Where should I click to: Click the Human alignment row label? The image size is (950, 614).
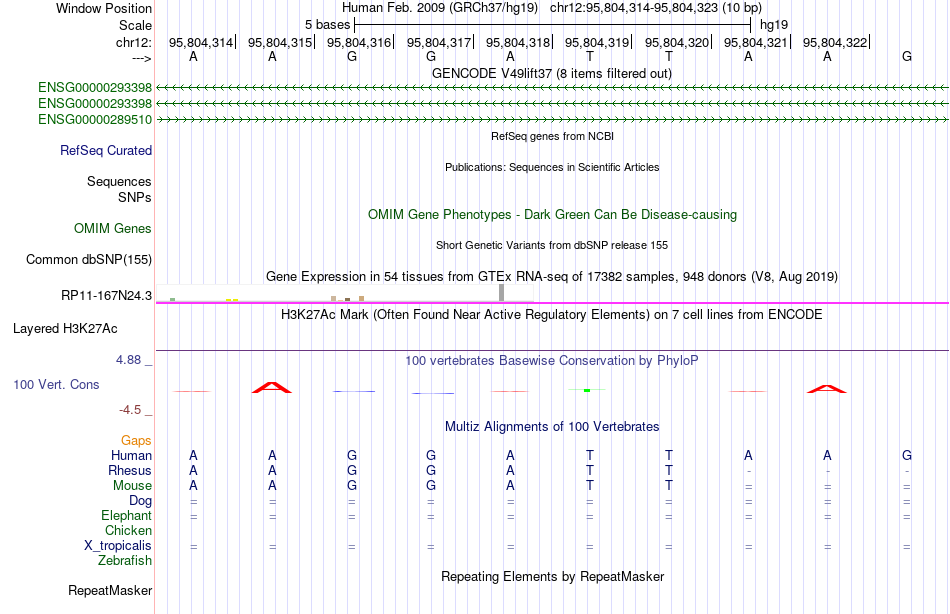coord(131,456)
